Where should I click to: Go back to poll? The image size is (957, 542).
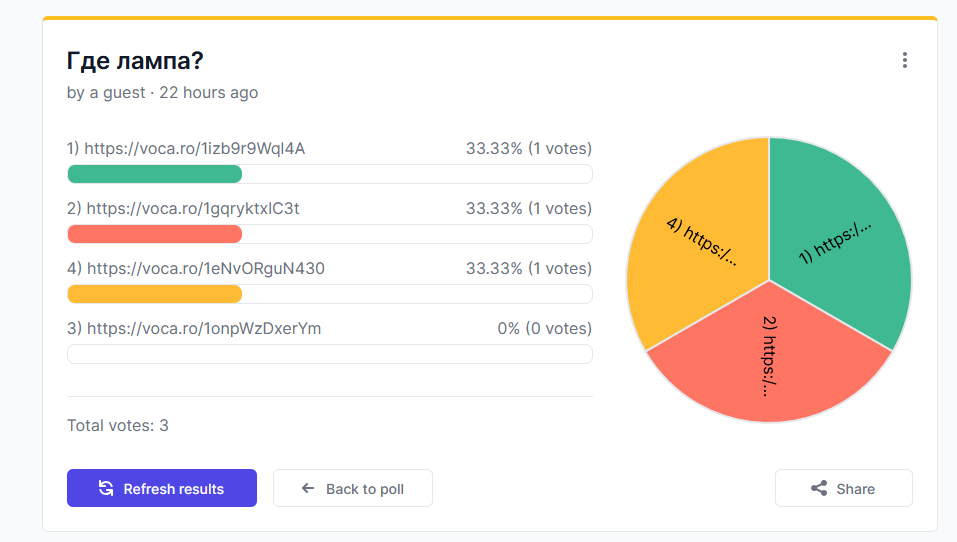click(353, 488)
